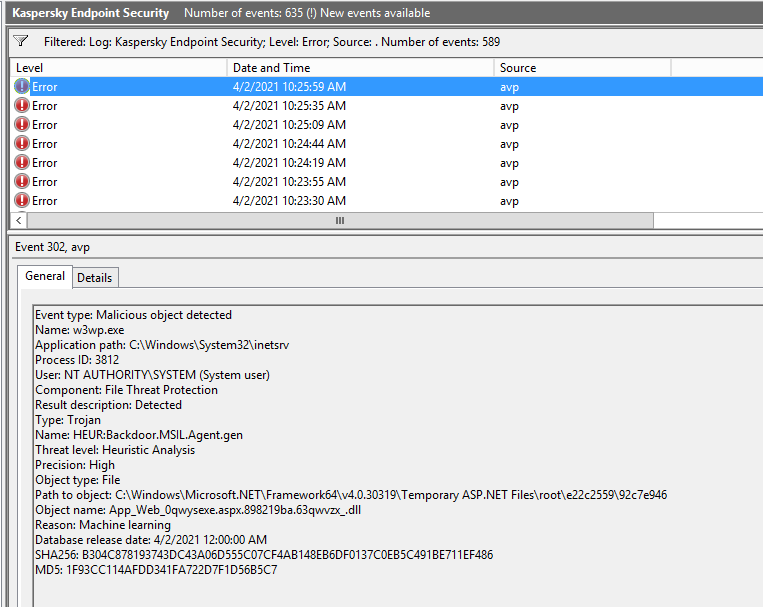This screenshot has height=607, width=763.
Task: Open the Details tab
Action: click(95, 278)
